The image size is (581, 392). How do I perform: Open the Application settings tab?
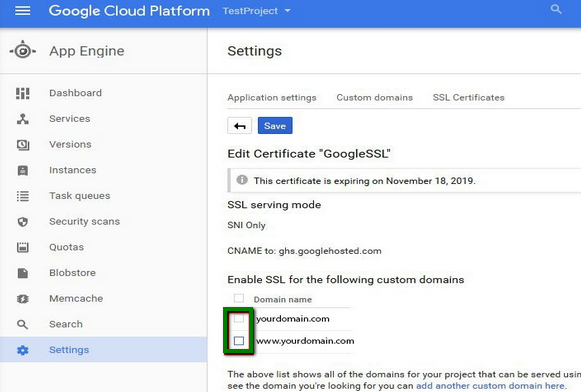coord(272,97)
